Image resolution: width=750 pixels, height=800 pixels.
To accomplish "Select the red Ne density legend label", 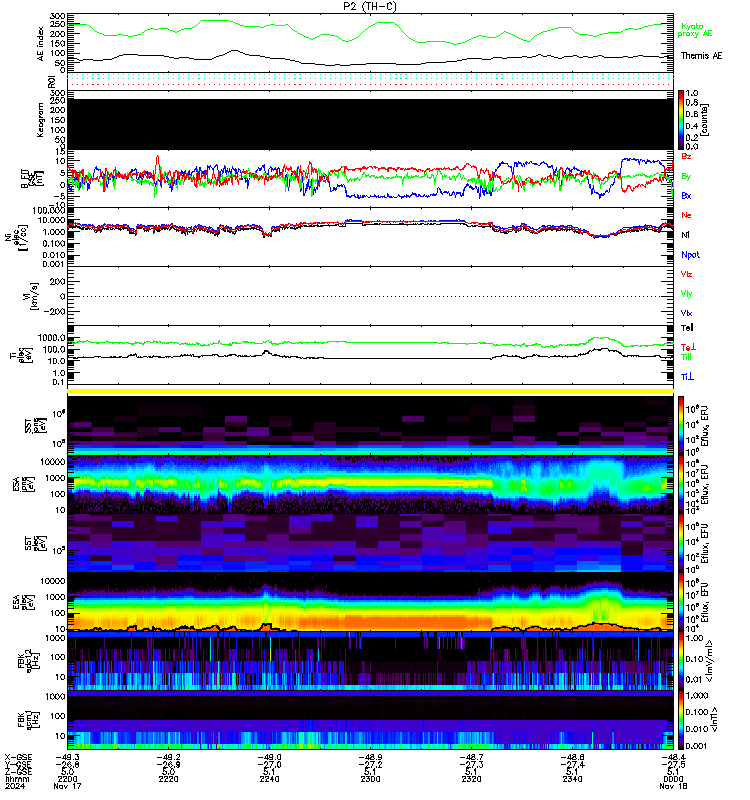I will pos(686,215).
